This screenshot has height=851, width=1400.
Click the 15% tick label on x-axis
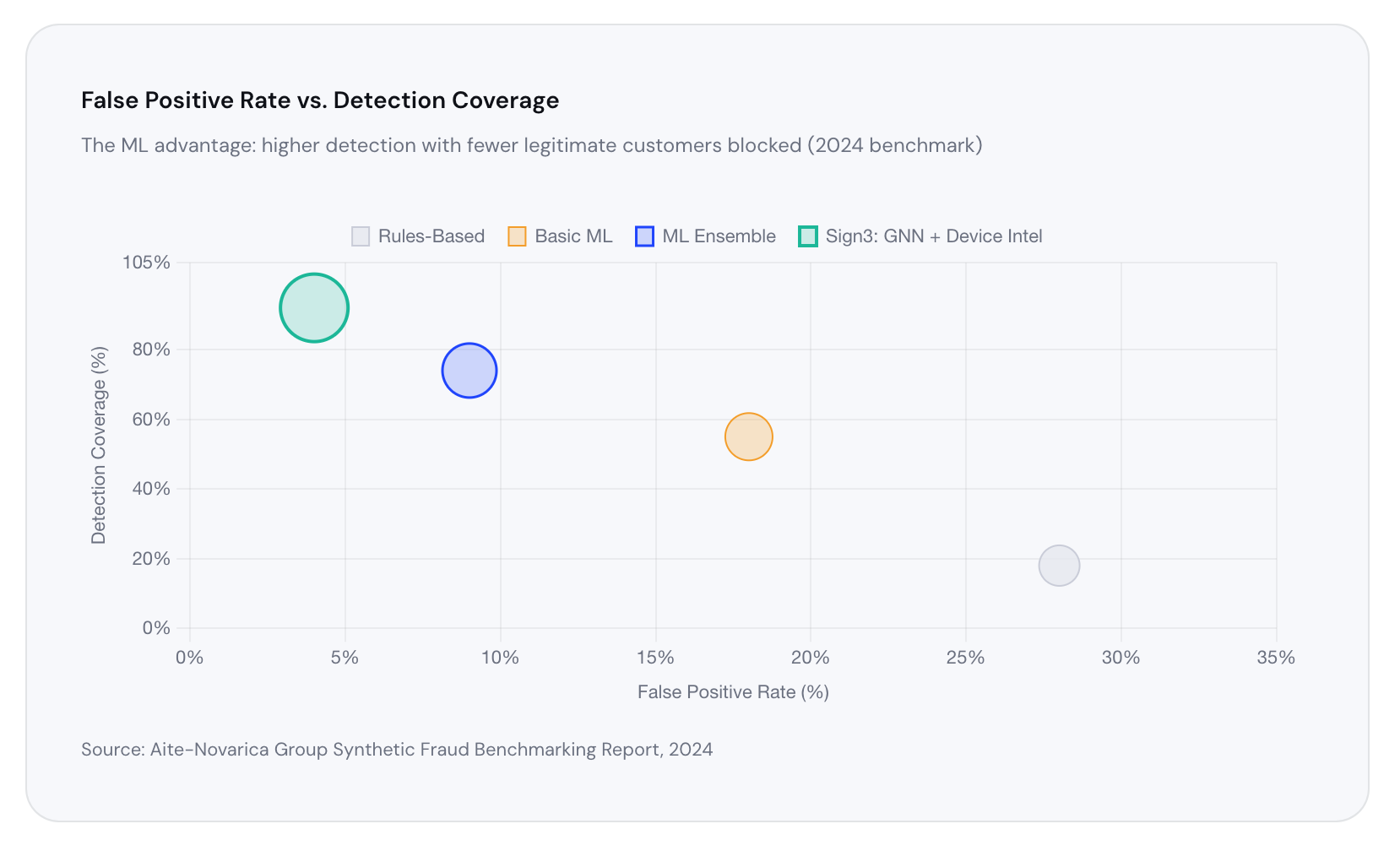[x=655, y=658]
